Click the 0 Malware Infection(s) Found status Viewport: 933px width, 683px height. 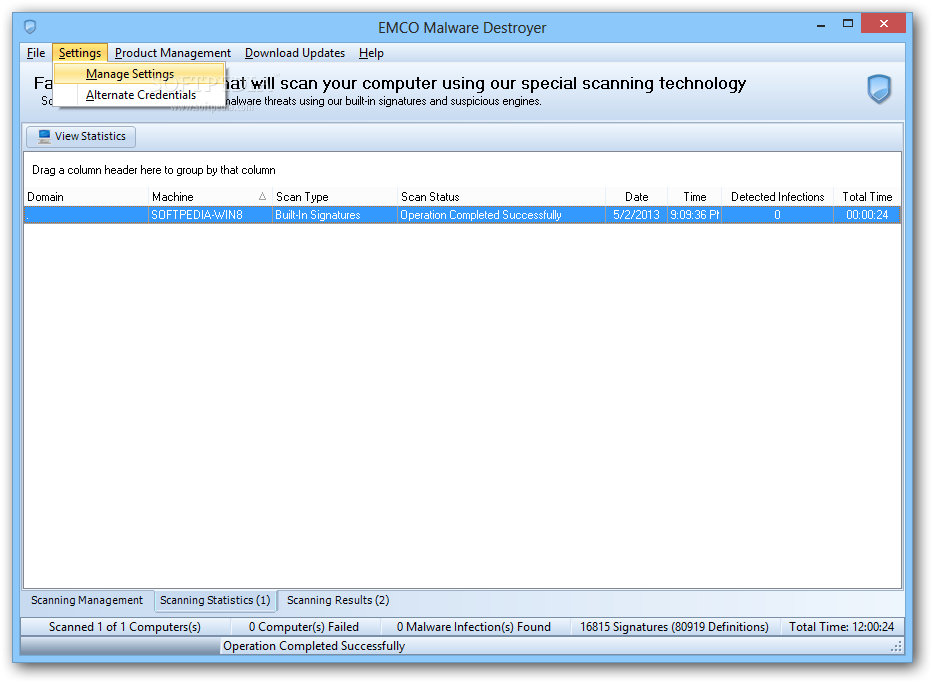[x=474, y=627]
